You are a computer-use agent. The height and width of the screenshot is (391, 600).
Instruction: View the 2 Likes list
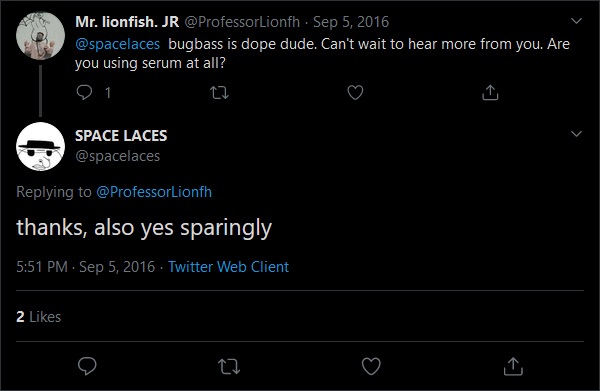pyautogui.click(x=39, y=317)
